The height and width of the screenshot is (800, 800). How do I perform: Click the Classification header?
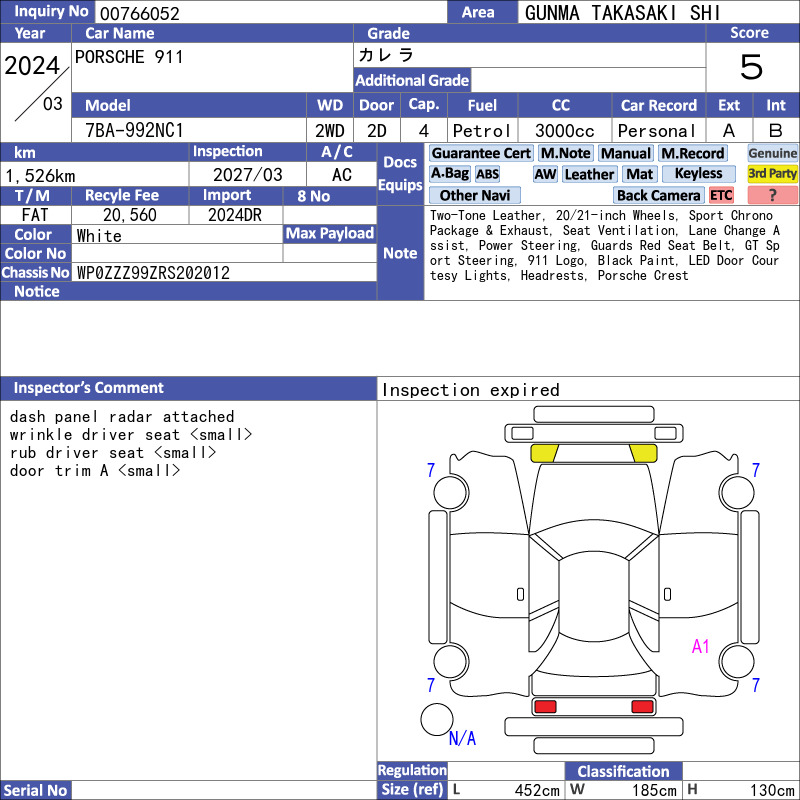(x=623, y=771)
